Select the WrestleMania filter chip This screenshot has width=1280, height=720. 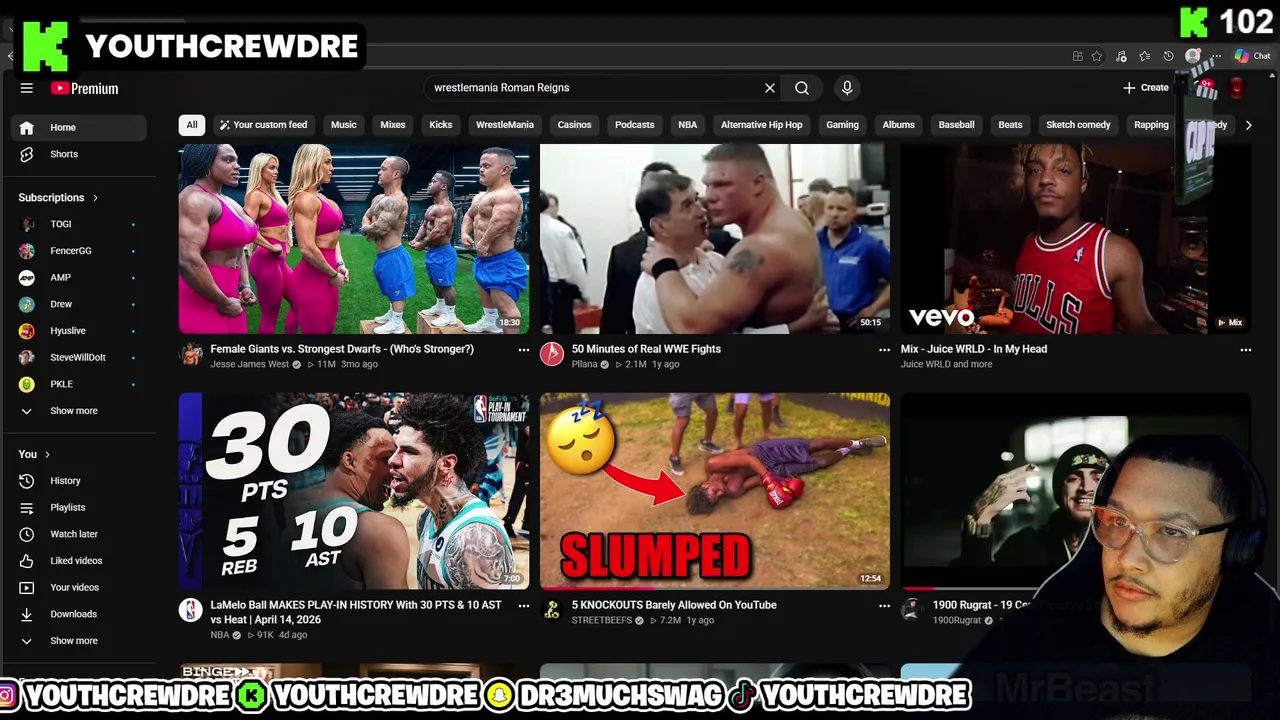[505, 125]
